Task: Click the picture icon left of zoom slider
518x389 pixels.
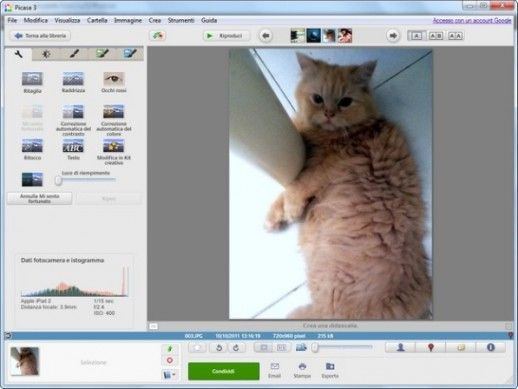Action: 301,348
